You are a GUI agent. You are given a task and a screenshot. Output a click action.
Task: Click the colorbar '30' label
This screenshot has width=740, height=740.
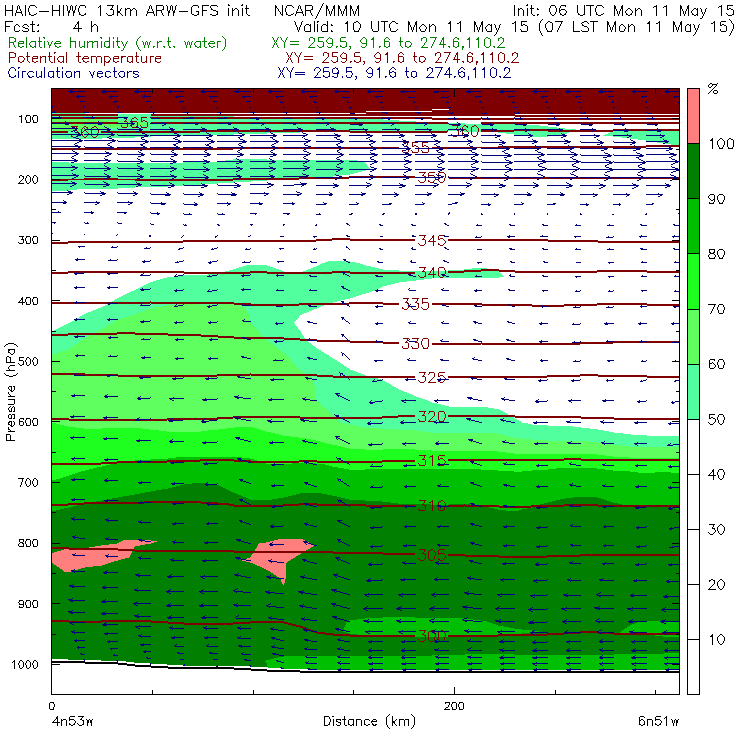[716, 530]
